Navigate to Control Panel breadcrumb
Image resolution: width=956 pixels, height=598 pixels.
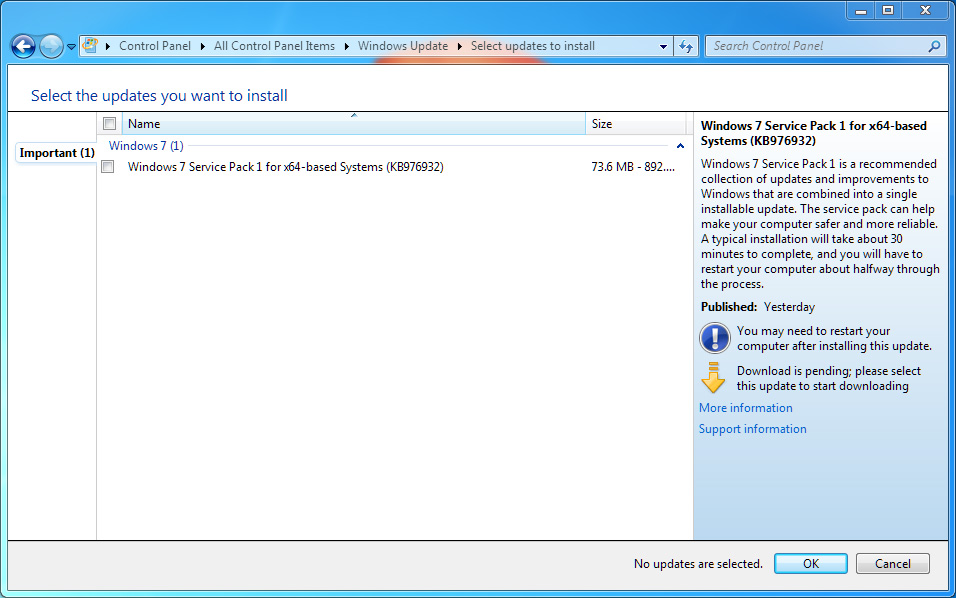[x=155, y=46]
